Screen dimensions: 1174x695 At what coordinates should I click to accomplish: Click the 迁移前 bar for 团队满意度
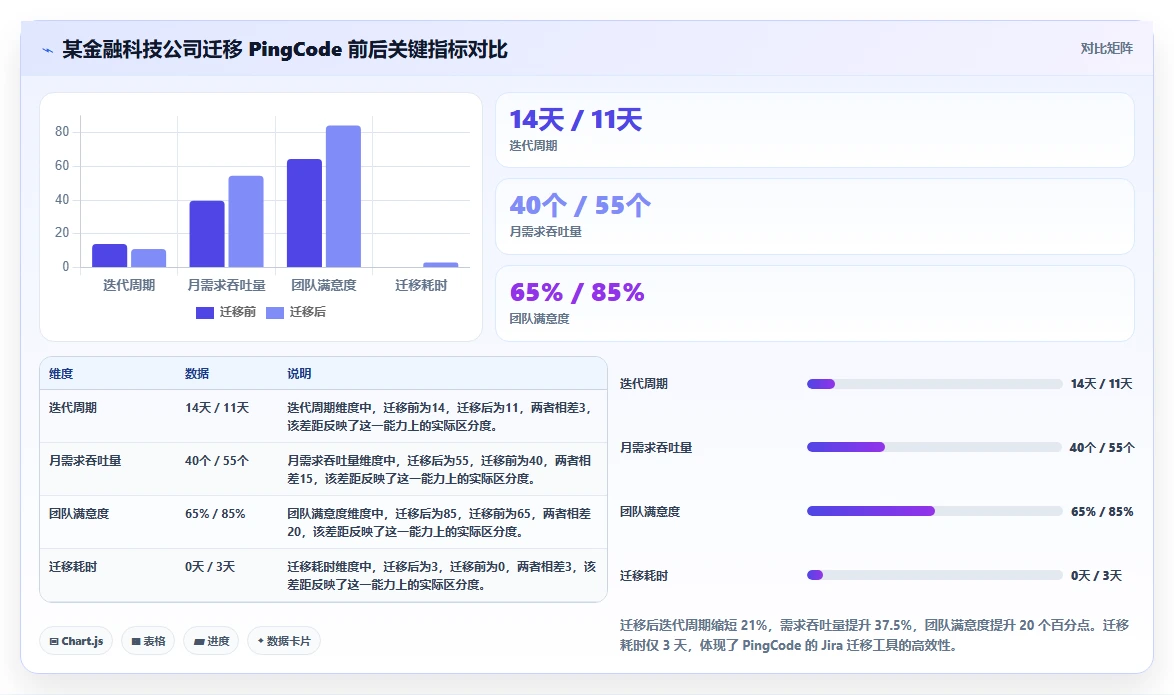pos(304,213)
